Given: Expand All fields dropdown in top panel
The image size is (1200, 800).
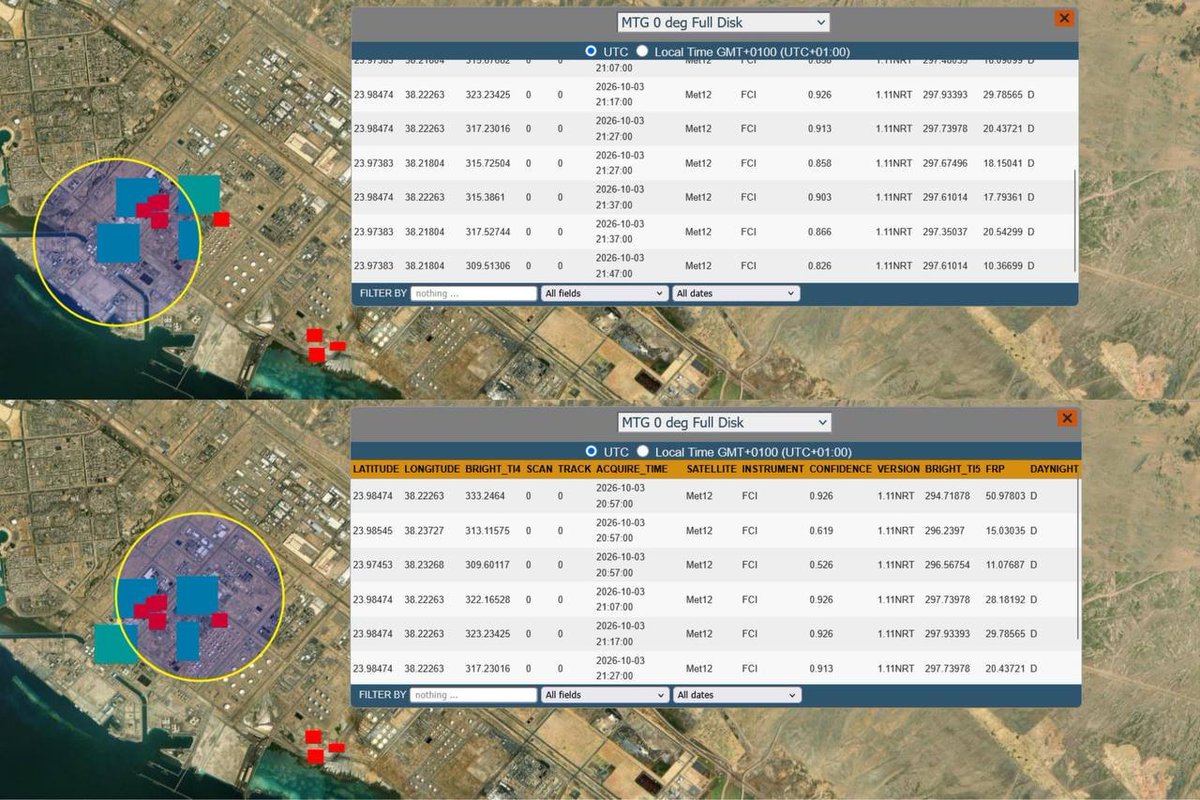Looking at the screenshot, I should (x=604, y=294).
